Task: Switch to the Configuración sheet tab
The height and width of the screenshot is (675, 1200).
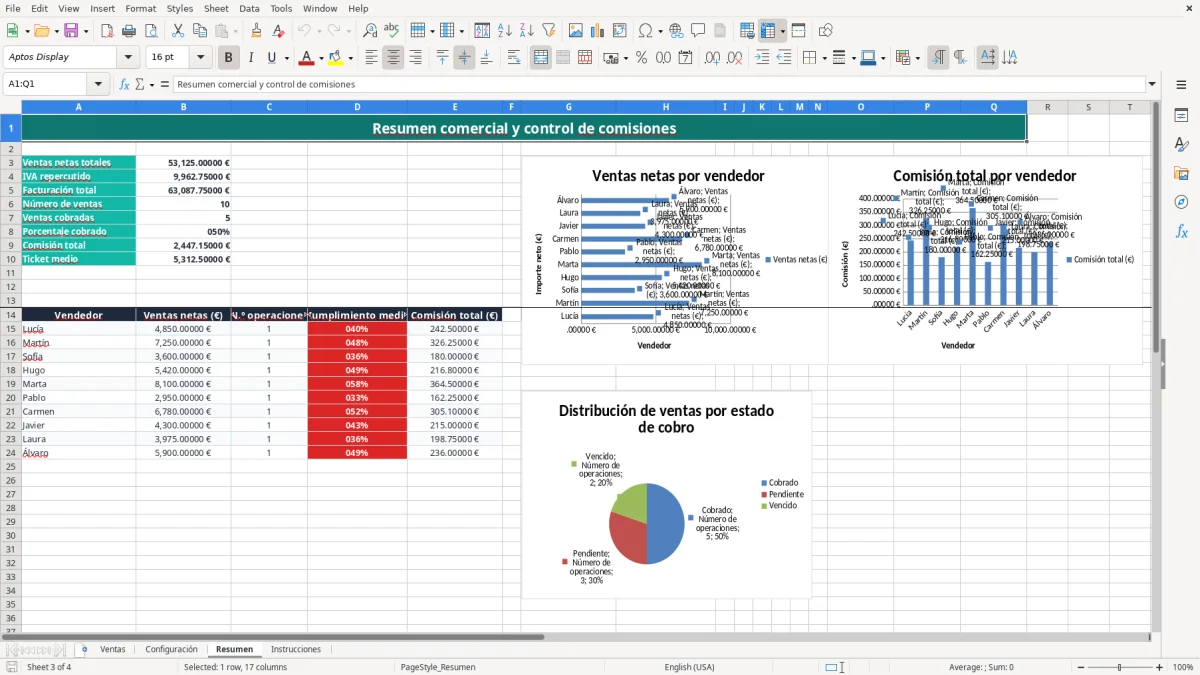Action: [171, 649]
